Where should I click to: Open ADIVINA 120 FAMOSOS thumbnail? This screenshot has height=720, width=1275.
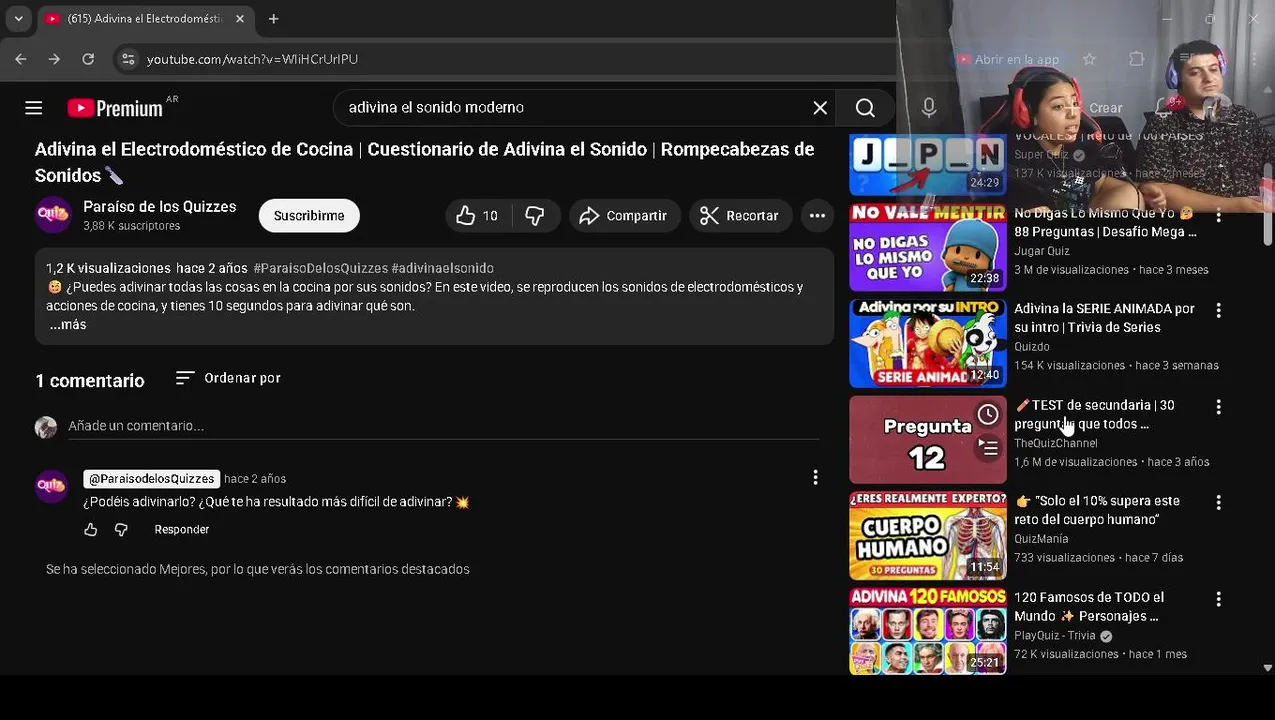pyautogui.click(x=928, y=632)
